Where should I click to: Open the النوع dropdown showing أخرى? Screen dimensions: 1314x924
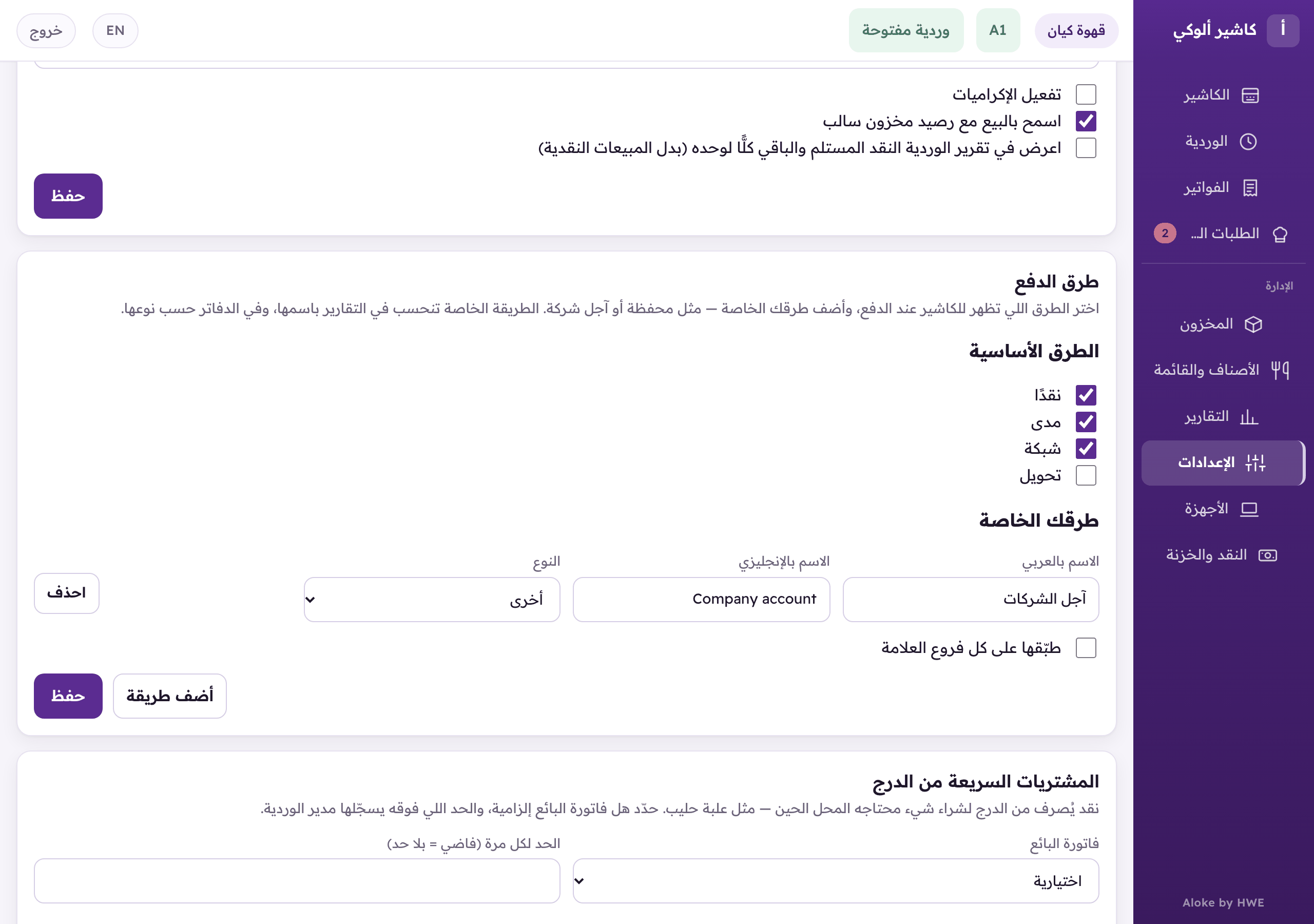(432, 600)
